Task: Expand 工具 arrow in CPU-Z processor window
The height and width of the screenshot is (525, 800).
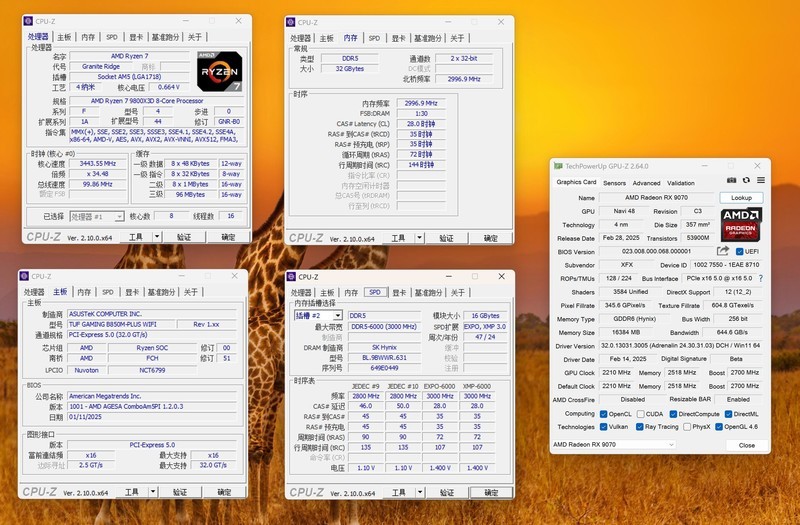Action: pos(157,237)
